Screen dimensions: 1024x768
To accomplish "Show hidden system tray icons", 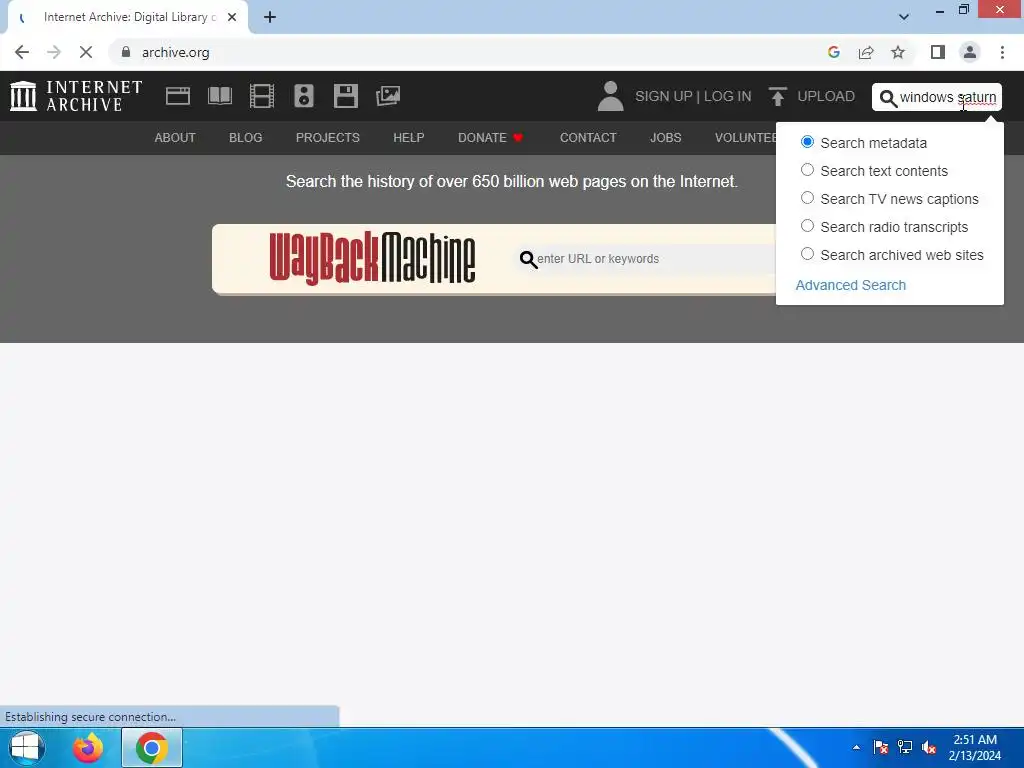I will 856,748.
